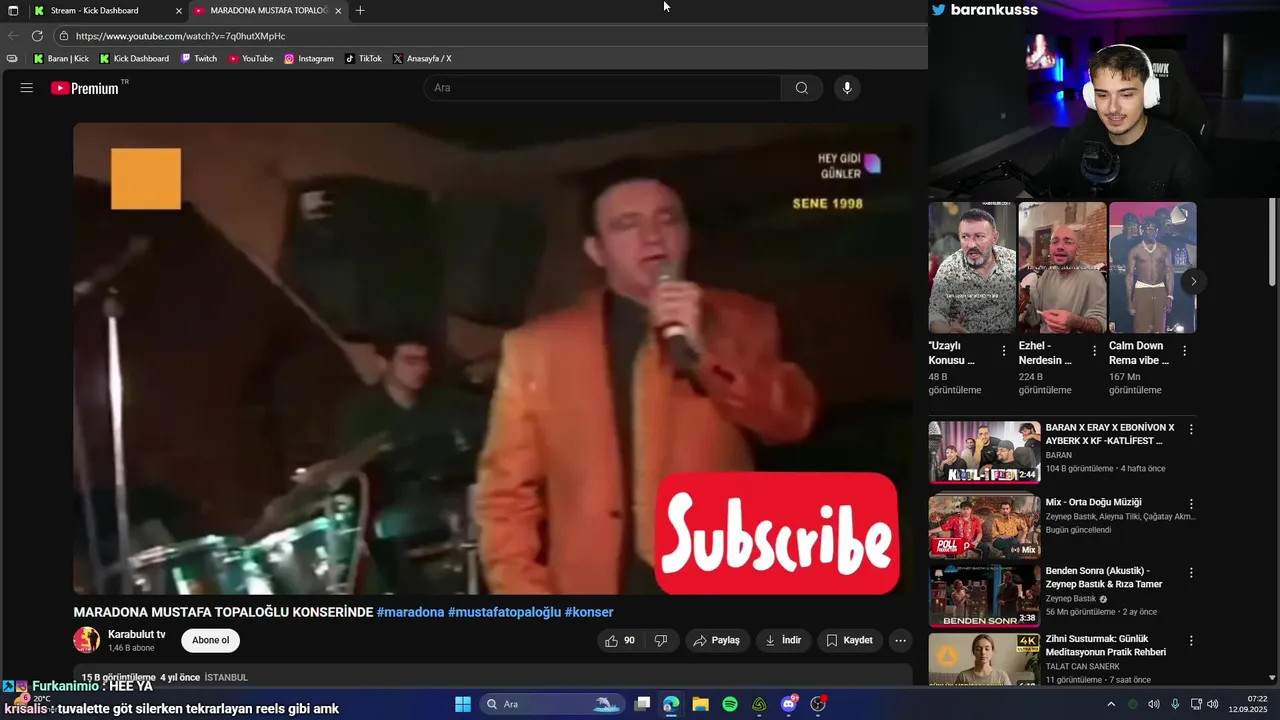The height and width of the screenshot is (720, 1280).
Task: Open the YouTube hamburger guide menu
Action: (x=27, y=88)
